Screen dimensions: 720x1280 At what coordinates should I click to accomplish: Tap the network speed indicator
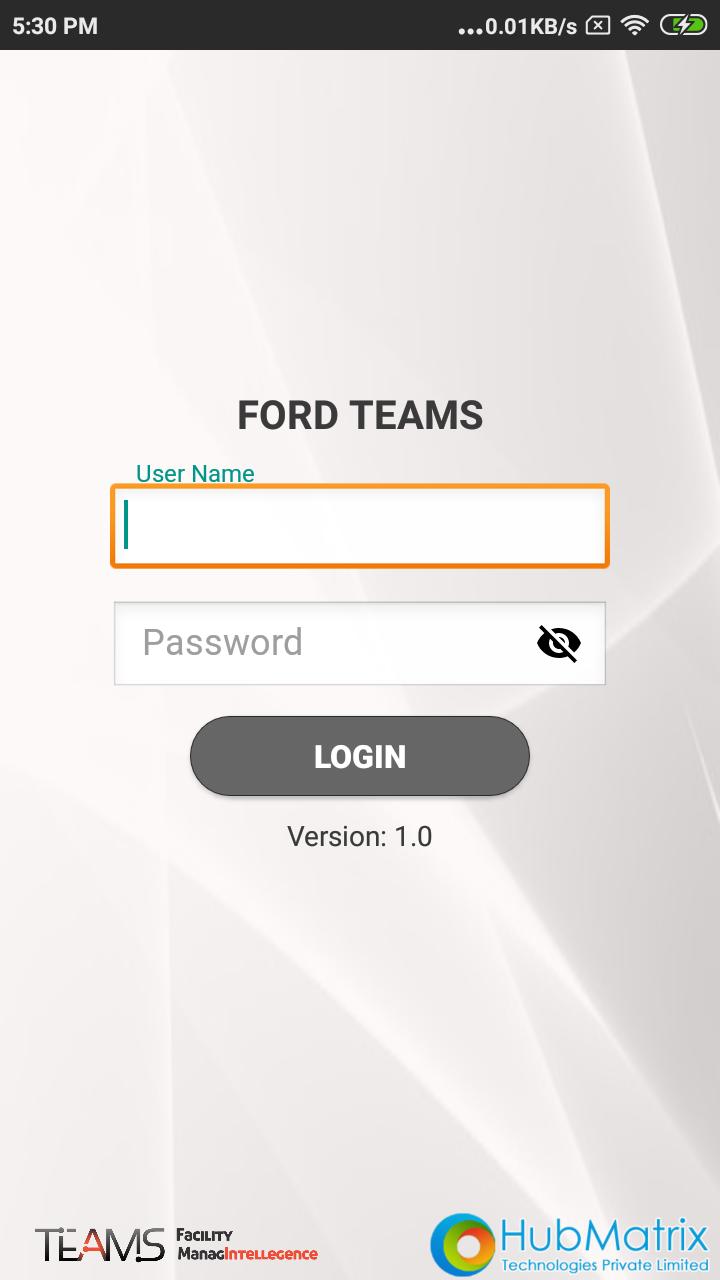pos(531,26)
